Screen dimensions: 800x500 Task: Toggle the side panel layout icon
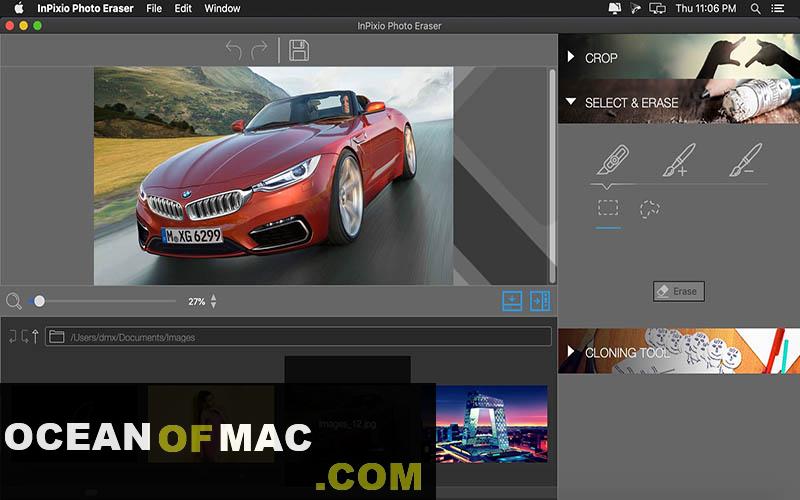[x=540, y=301]
